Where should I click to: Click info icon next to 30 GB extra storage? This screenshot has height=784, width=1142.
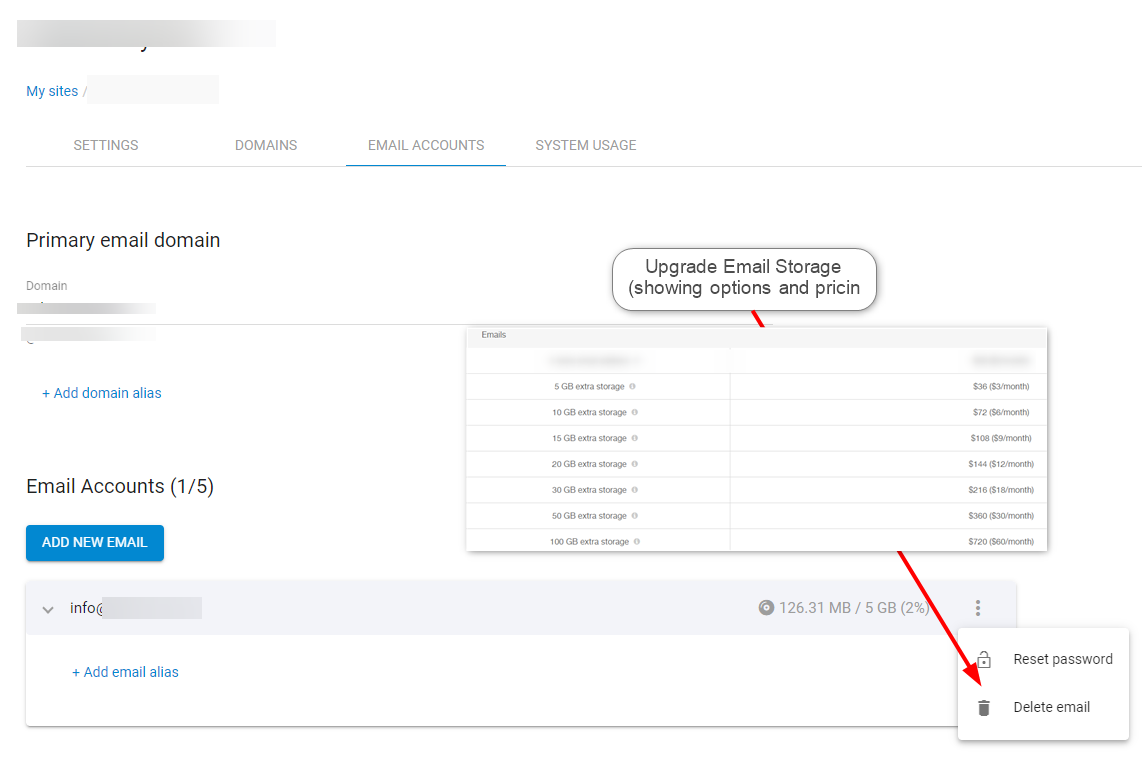click(634, 490)
